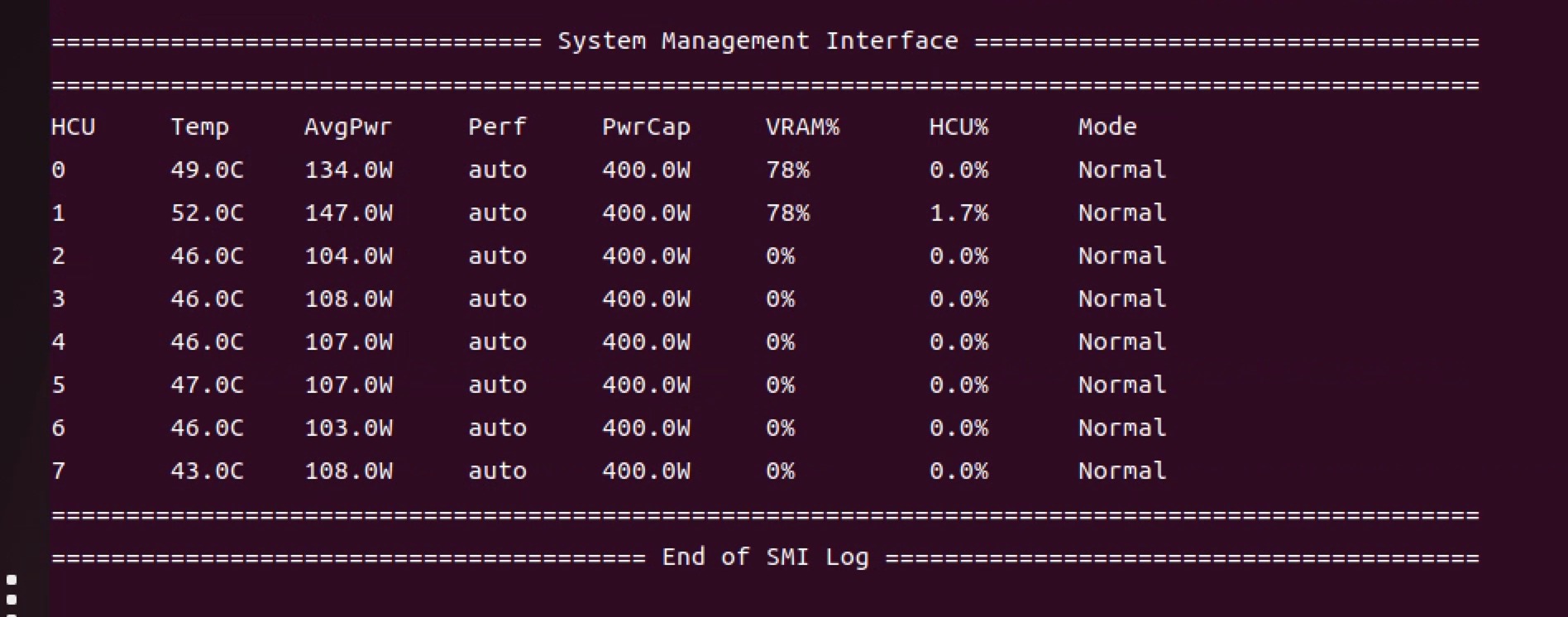Click the "Normal" mode for HCU 6
This screenshot has height=617, width=1568.
pyautogui.click(x=1122, y=428)
